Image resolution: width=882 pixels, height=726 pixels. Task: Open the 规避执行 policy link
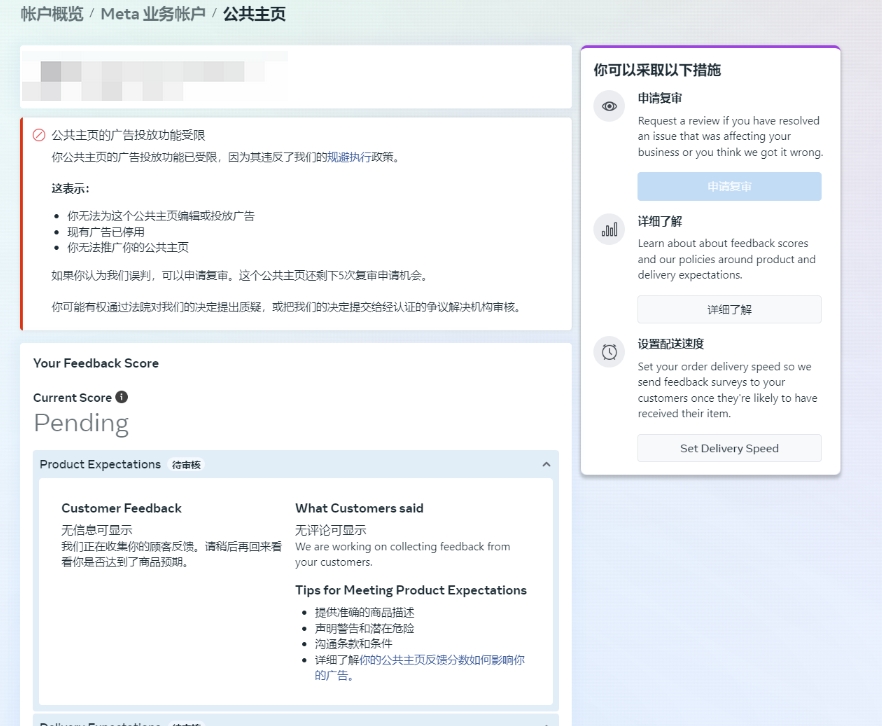pyautogui.click(x=349, y=157)
